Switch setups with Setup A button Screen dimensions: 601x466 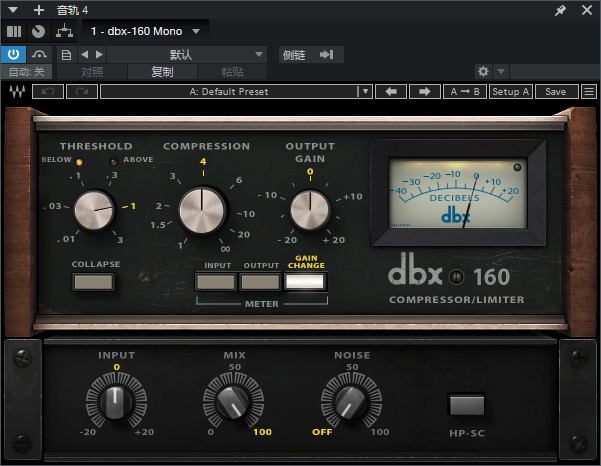(x=511, y=92)
